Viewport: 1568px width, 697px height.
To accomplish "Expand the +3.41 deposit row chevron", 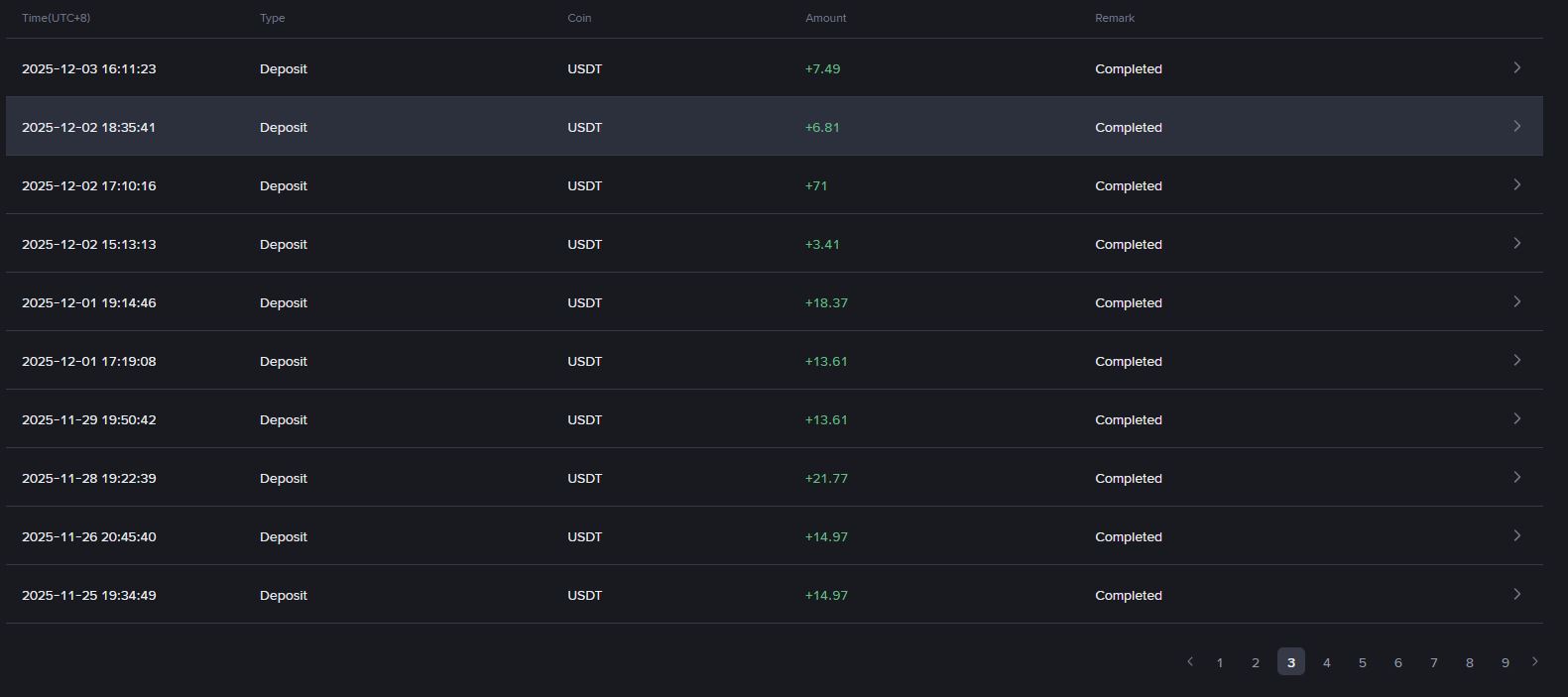I will (x=1516, y=243).
